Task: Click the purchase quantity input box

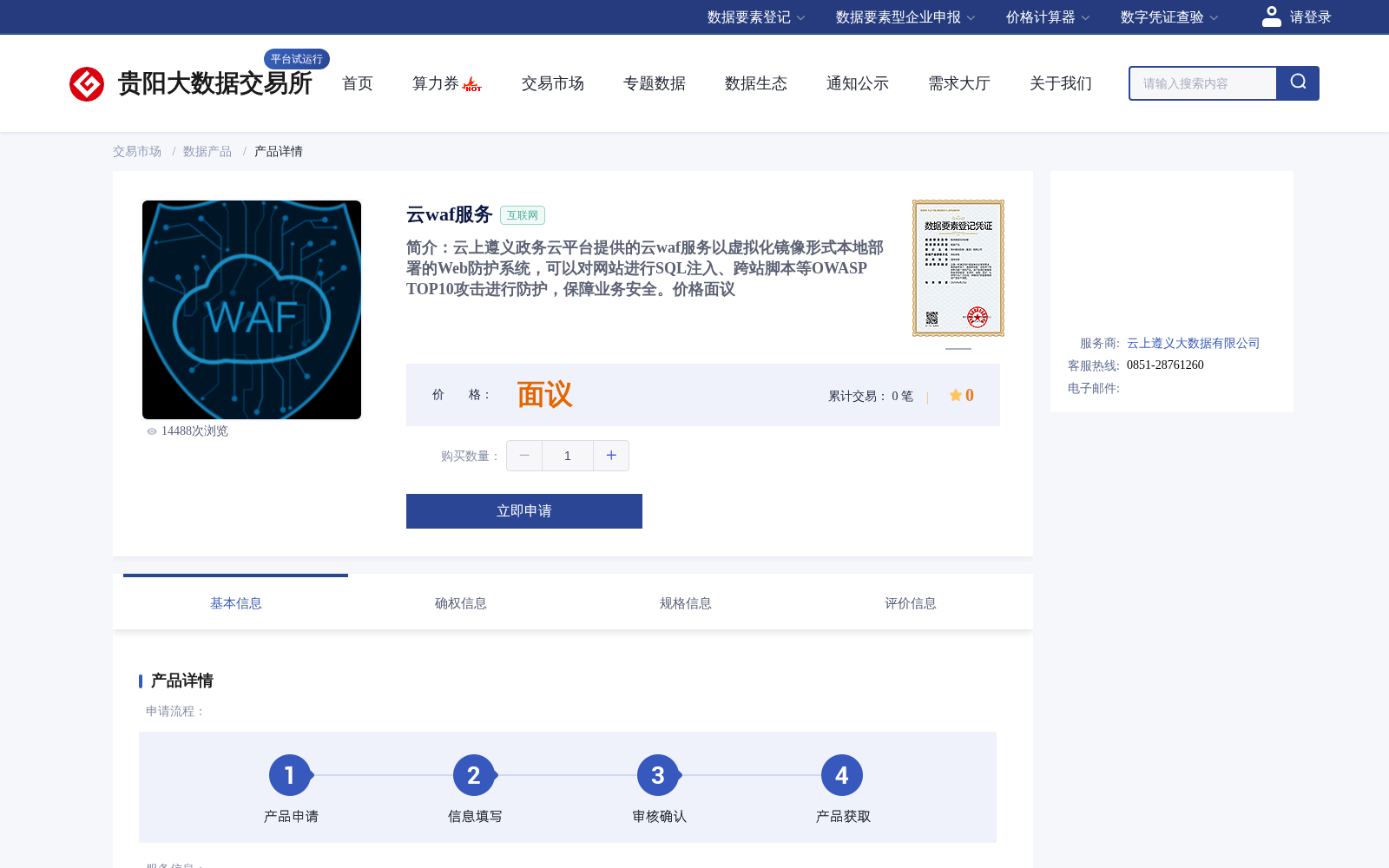Action: pyautogui.click(x=568, y=456)
